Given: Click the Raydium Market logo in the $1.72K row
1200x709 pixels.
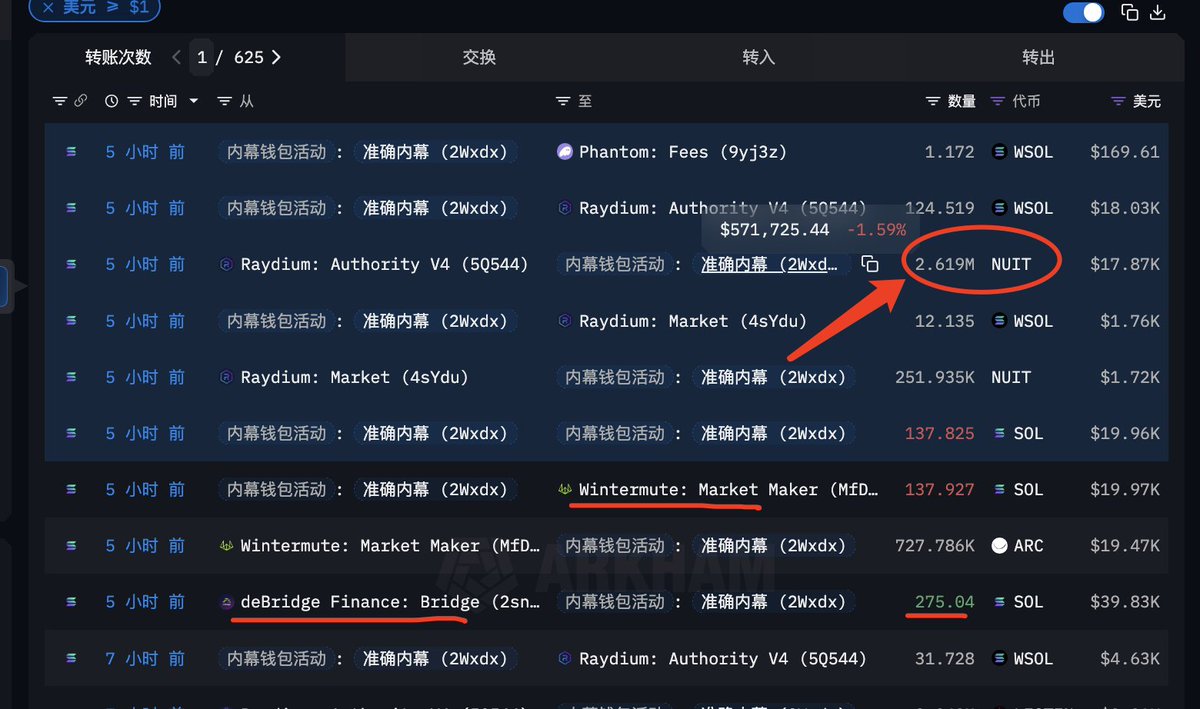Looking at the screenshot, I should point(226,377).
